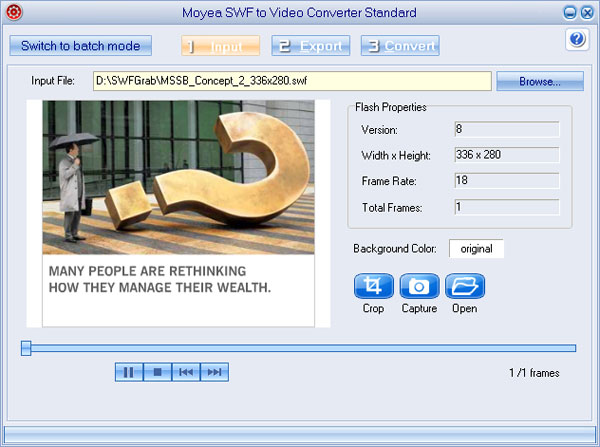Click the bottom conversion progress bar

(300, 435)
